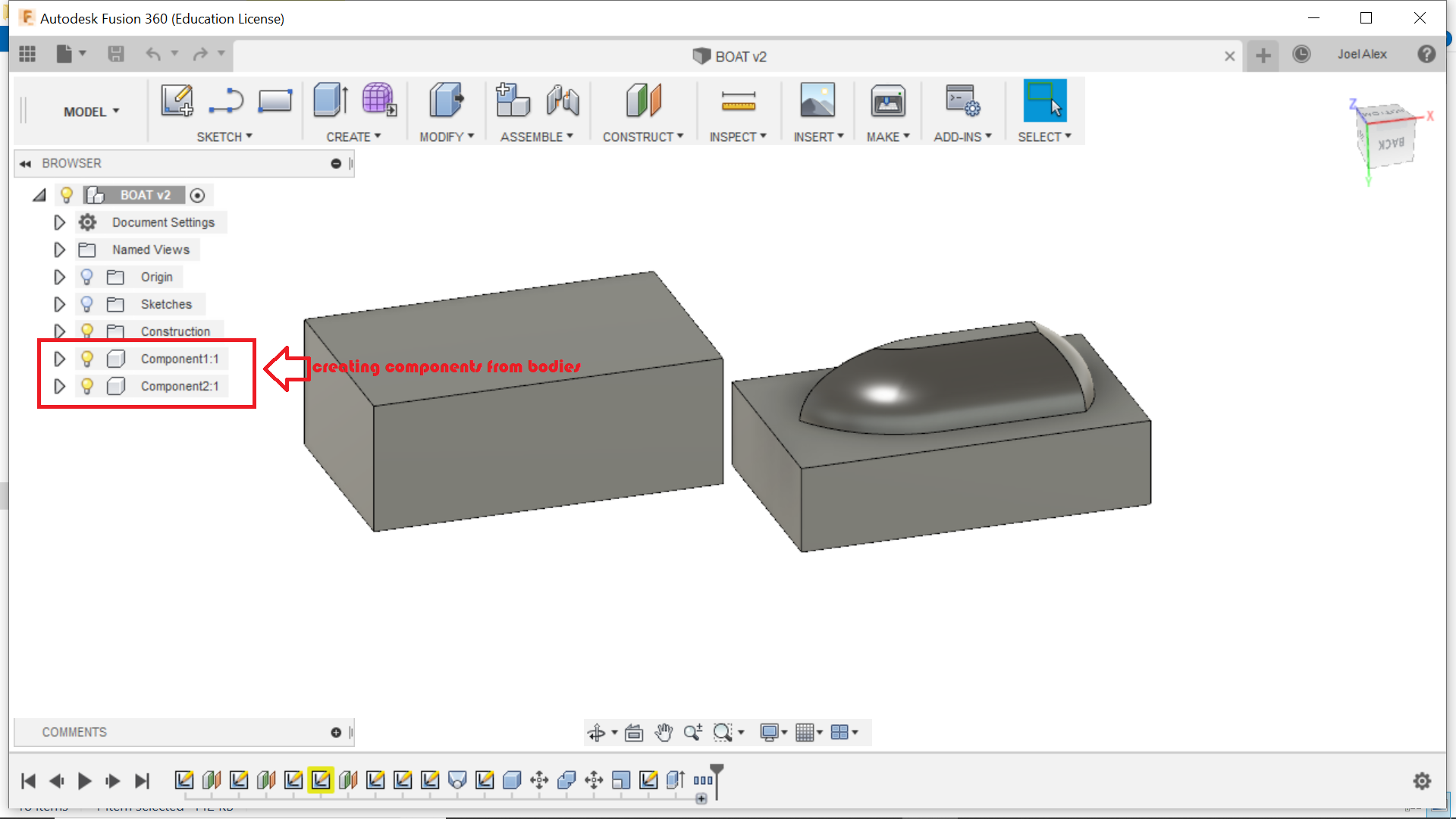This screenshot has width=1456, height=819.
Task: Click the Create Sketch icon
Action: click(x=177, y=100)
